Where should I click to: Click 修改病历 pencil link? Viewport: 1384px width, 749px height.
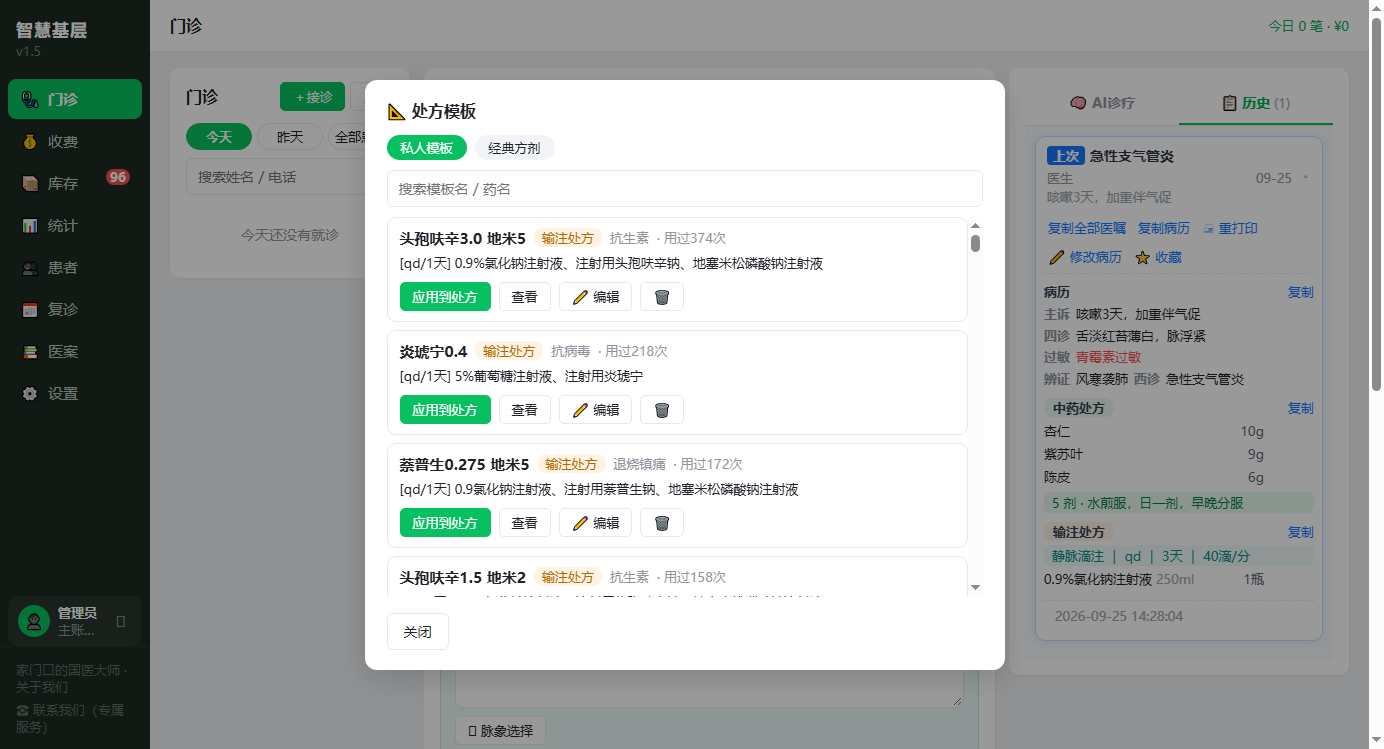pyautogui.click(x=1085, y=257)
